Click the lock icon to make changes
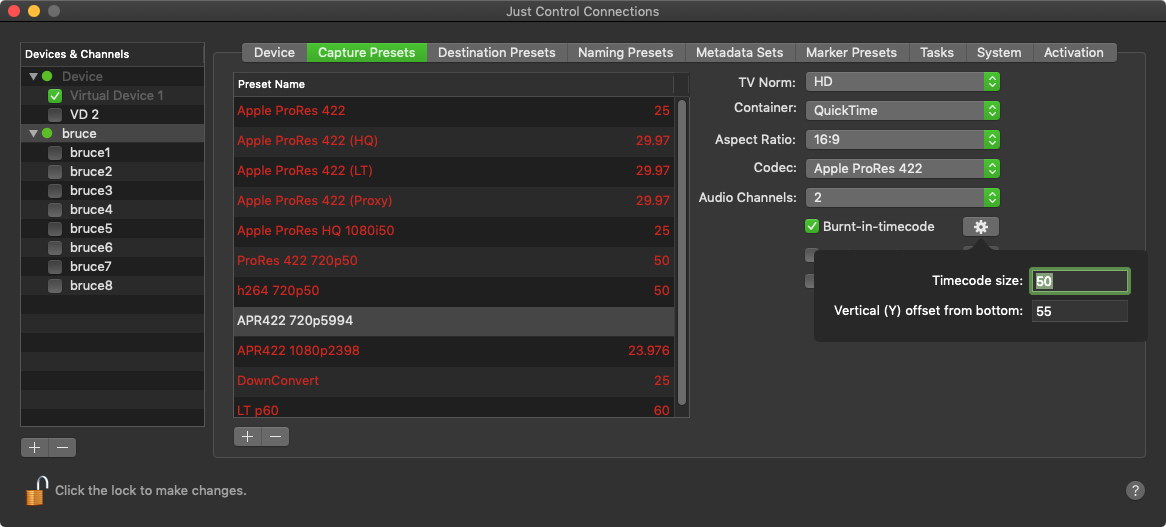The height and width of the screenshot is (527, 1166). pyautogui.click(x=36, y=491)
